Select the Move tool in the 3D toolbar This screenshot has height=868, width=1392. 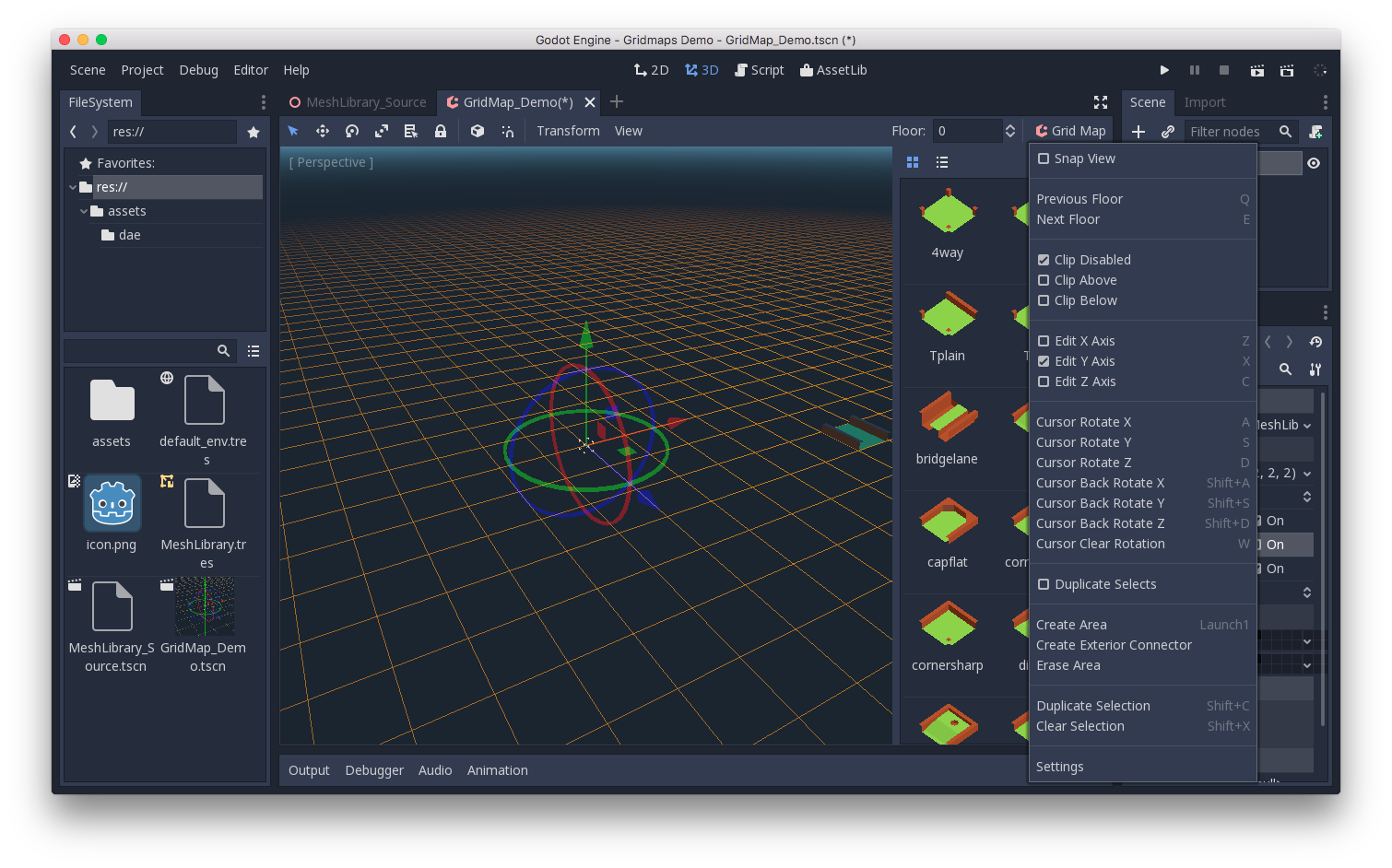(323, 131)
